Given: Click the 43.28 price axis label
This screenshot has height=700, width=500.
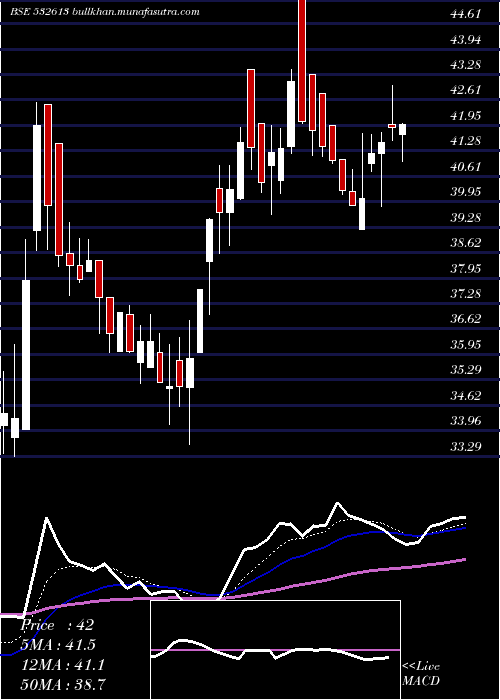Looking at the screenshot, I should (x=466, y=65).
